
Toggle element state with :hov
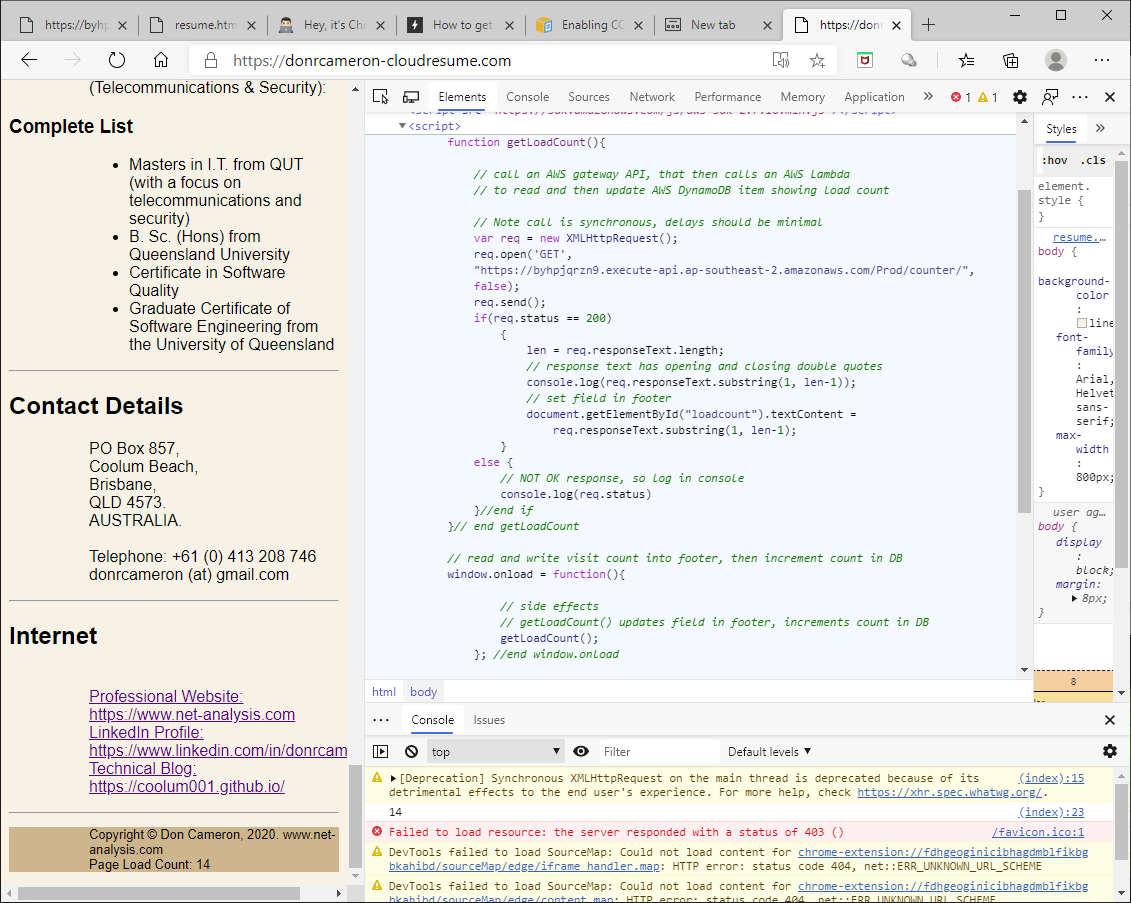1055,160
